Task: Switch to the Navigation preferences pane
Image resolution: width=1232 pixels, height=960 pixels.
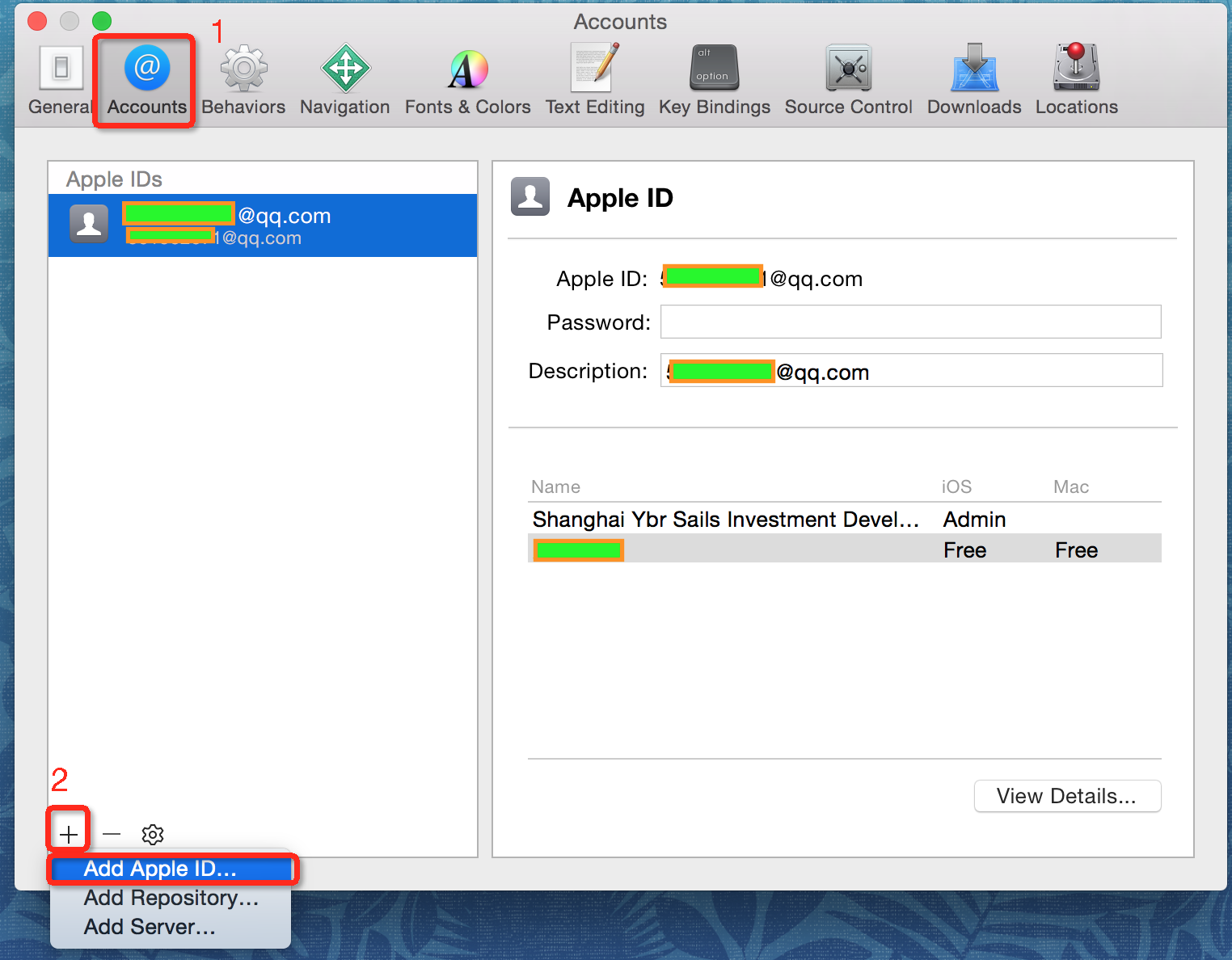Action: click(345, 81)
